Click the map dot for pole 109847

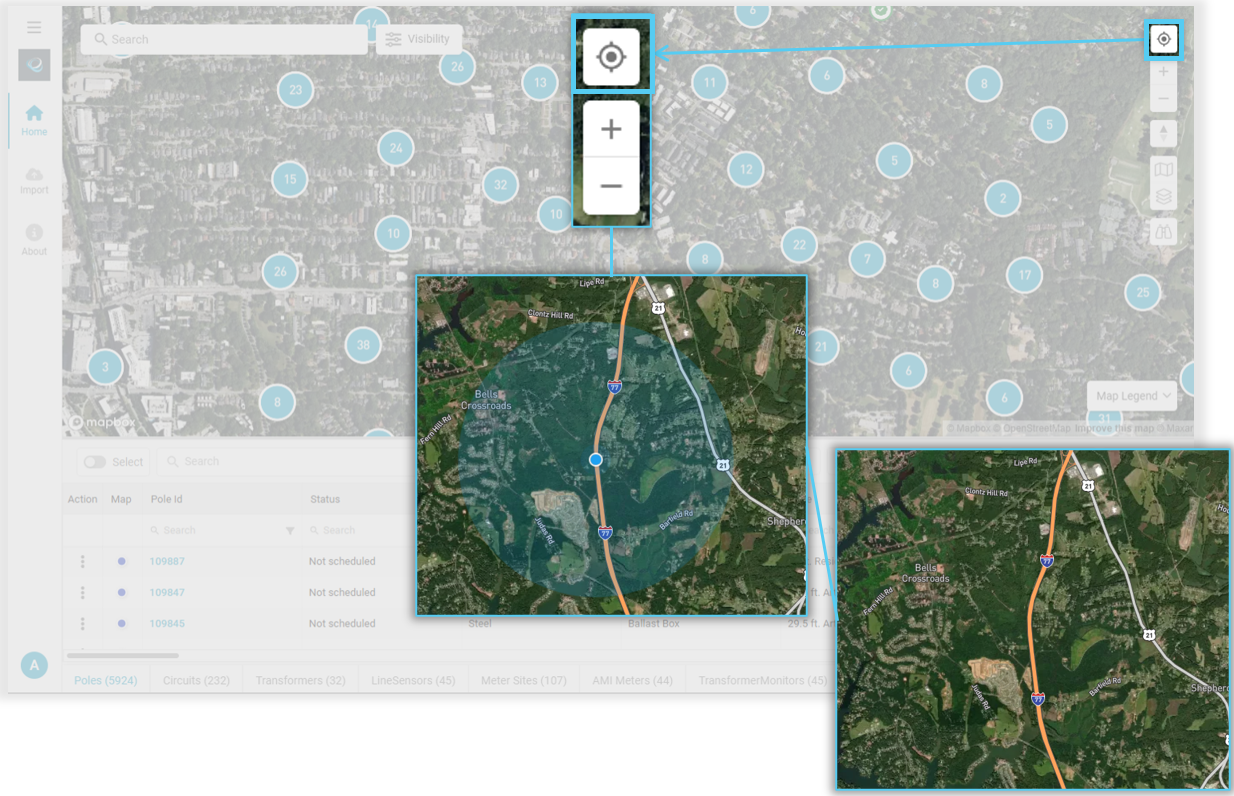pyautogui.click(x=121, y=592)
